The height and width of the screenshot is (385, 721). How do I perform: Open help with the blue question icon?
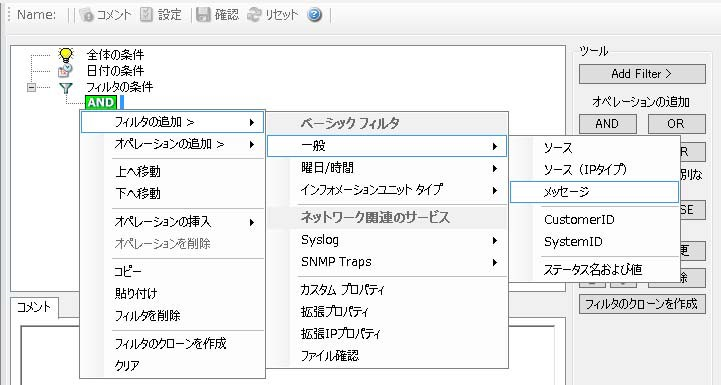315,15
